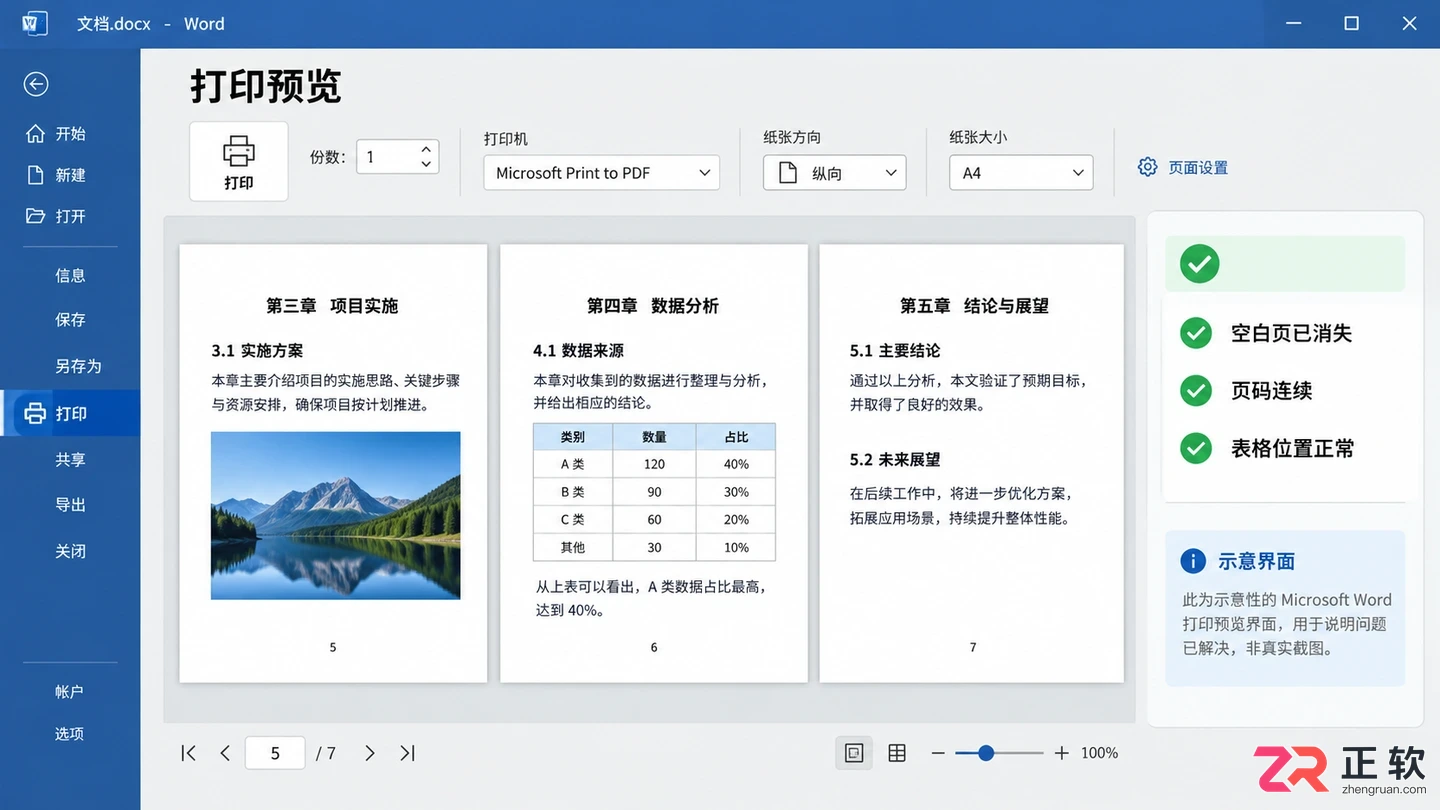1440x810 pixels.
Task: Increase copies with the up stepper arrow
Action: [426, 148]
